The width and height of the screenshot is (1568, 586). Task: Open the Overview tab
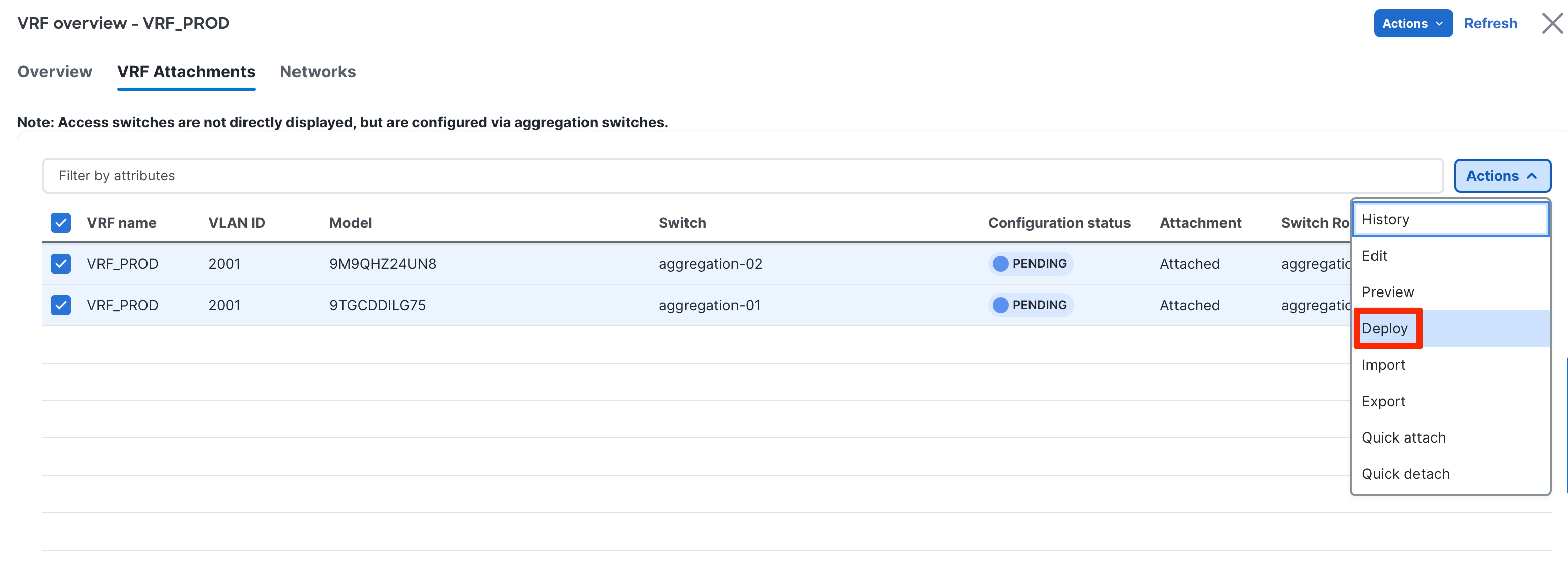(x=54, y=71)
